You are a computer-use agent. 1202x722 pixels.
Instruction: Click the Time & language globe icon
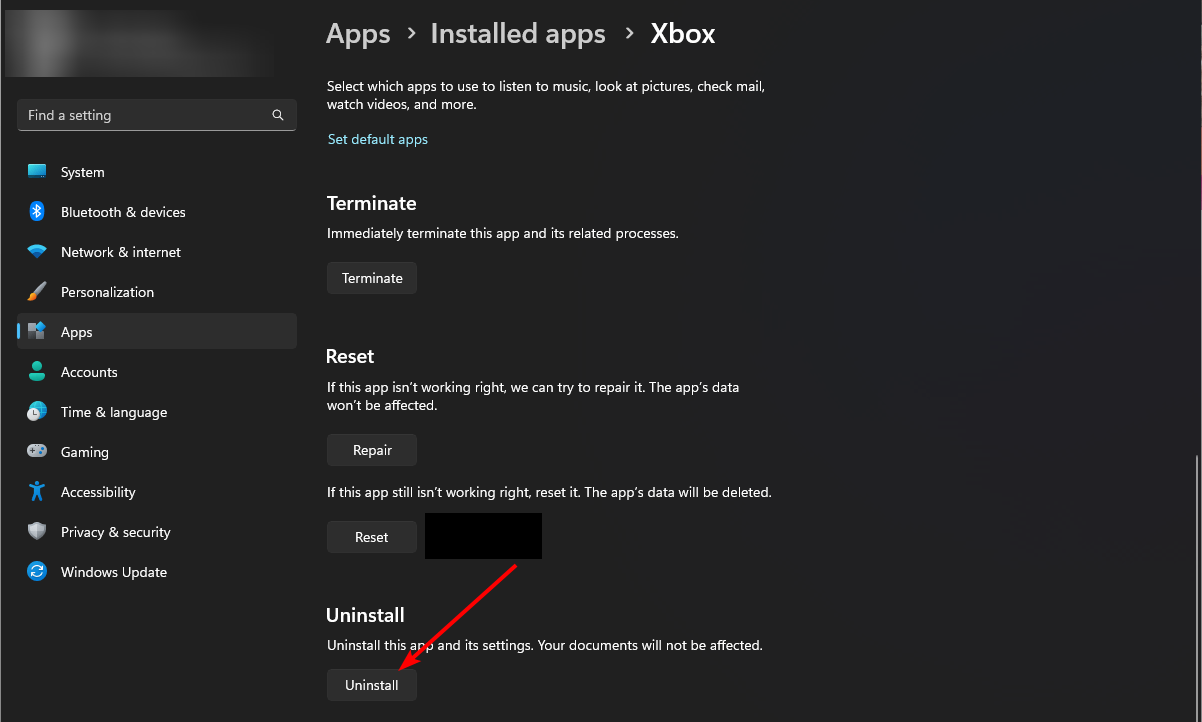37,412
